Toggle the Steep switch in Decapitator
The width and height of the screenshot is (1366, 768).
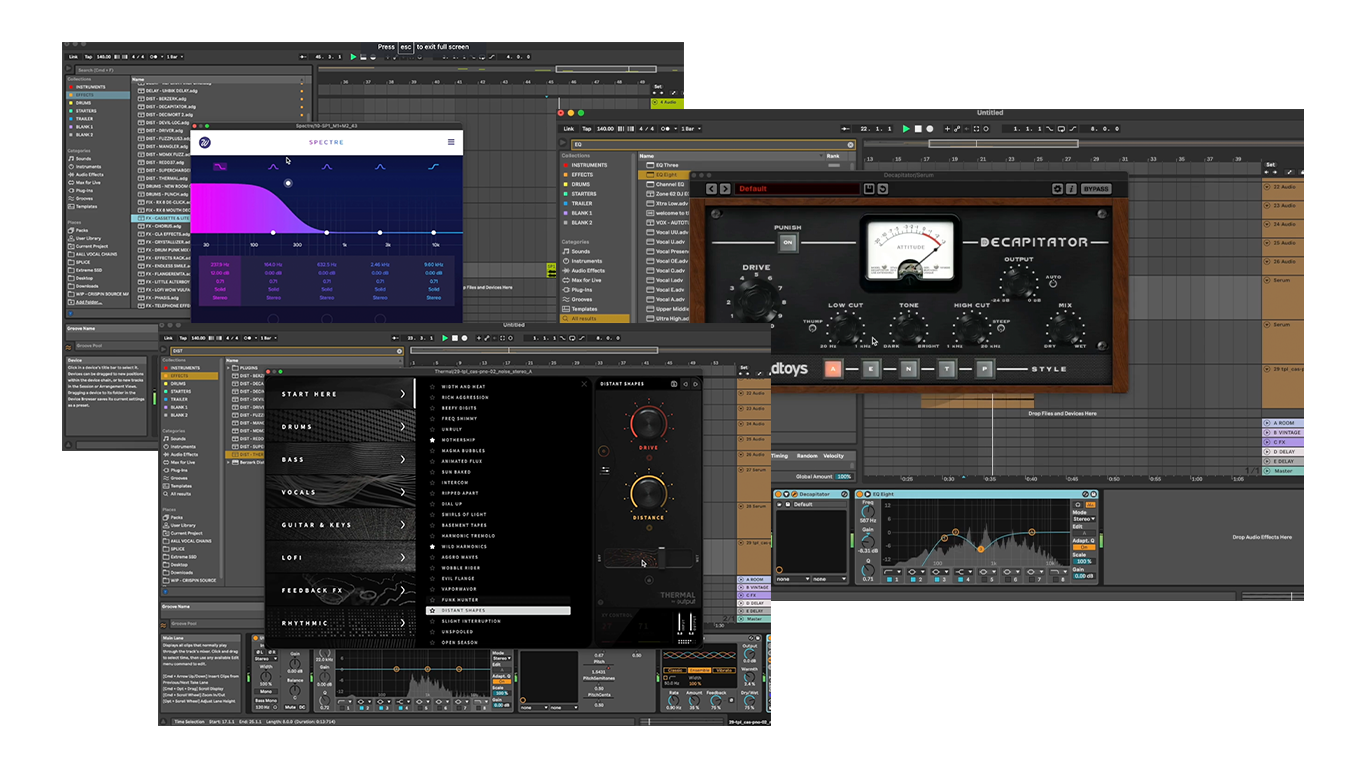pos(1000,326)
